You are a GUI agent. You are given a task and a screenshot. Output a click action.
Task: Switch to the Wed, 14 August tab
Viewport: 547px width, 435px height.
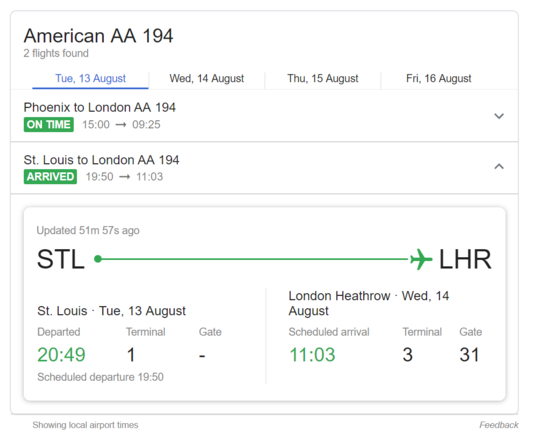pyautogui.click(x=207, y=78)
